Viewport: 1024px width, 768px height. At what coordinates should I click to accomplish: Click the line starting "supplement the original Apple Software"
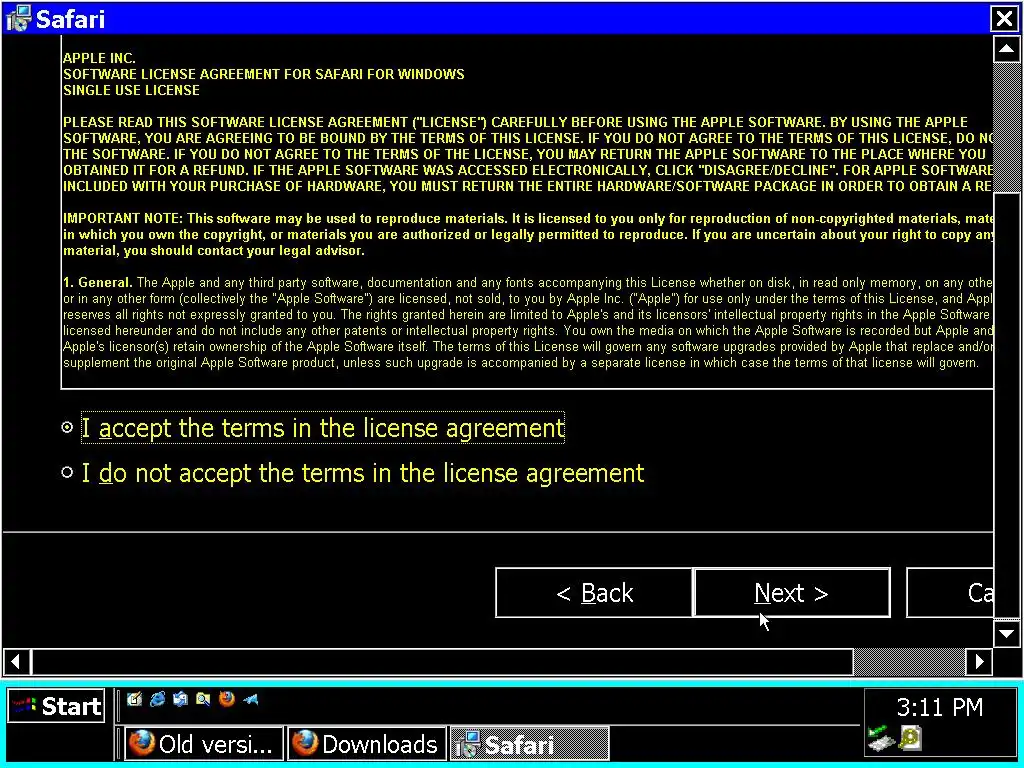[520, 362]
